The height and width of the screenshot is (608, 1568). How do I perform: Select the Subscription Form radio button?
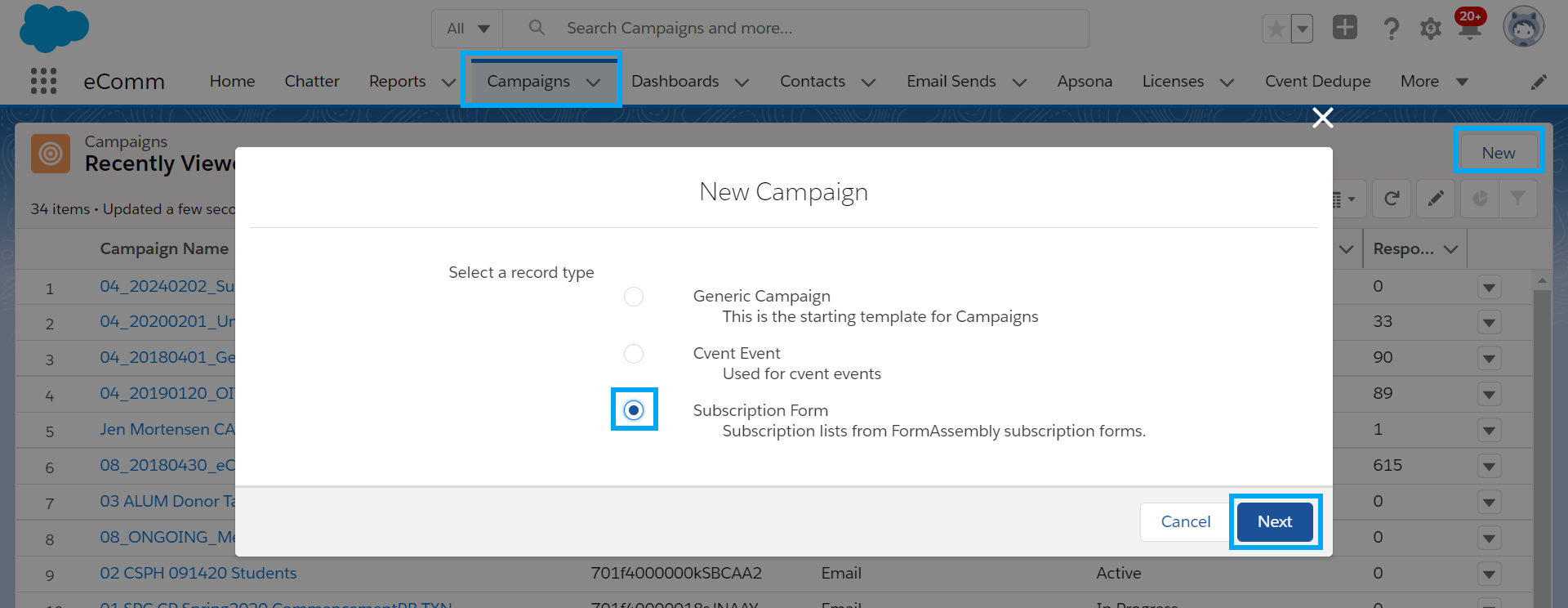point(634,410)
